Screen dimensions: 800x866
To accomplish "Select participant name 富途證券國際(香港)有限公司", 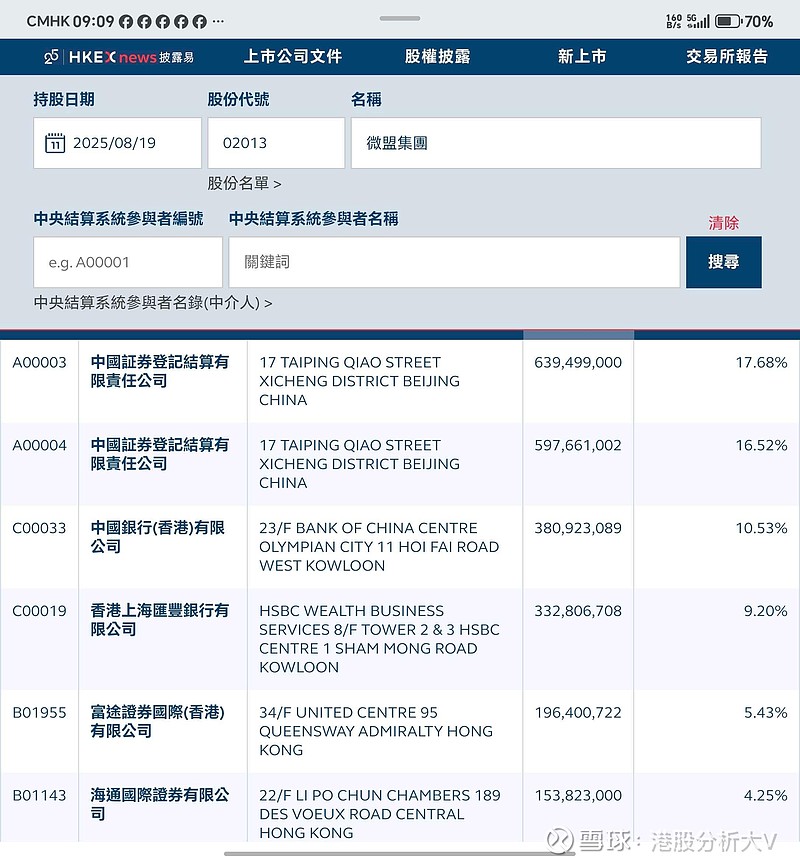I will point(158,721).
